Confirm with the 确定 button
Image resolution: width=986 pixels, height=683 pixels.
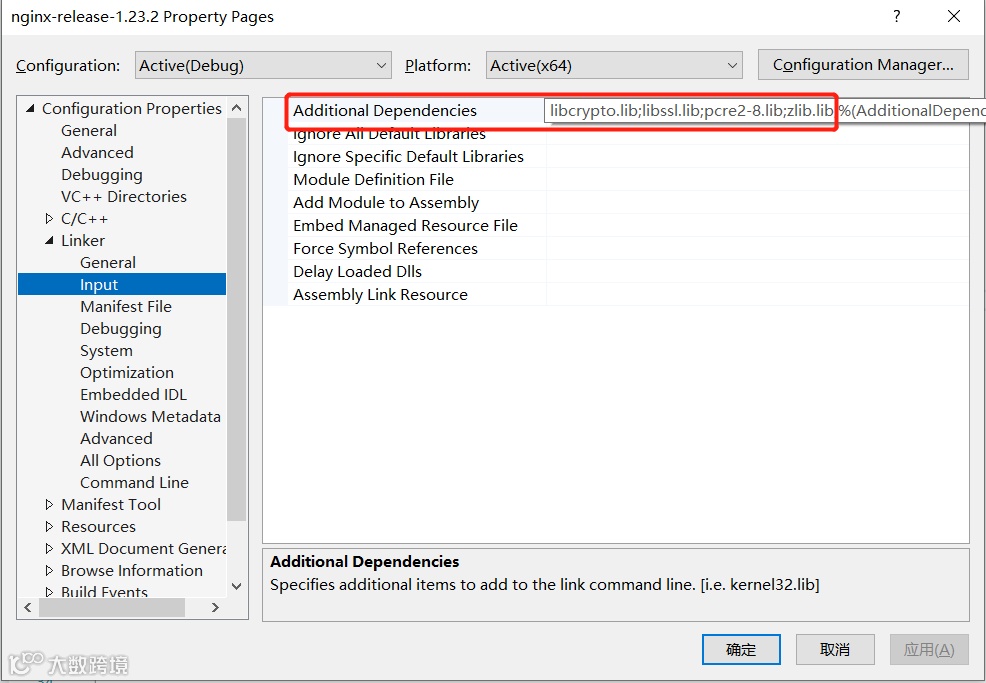point(741,650)
